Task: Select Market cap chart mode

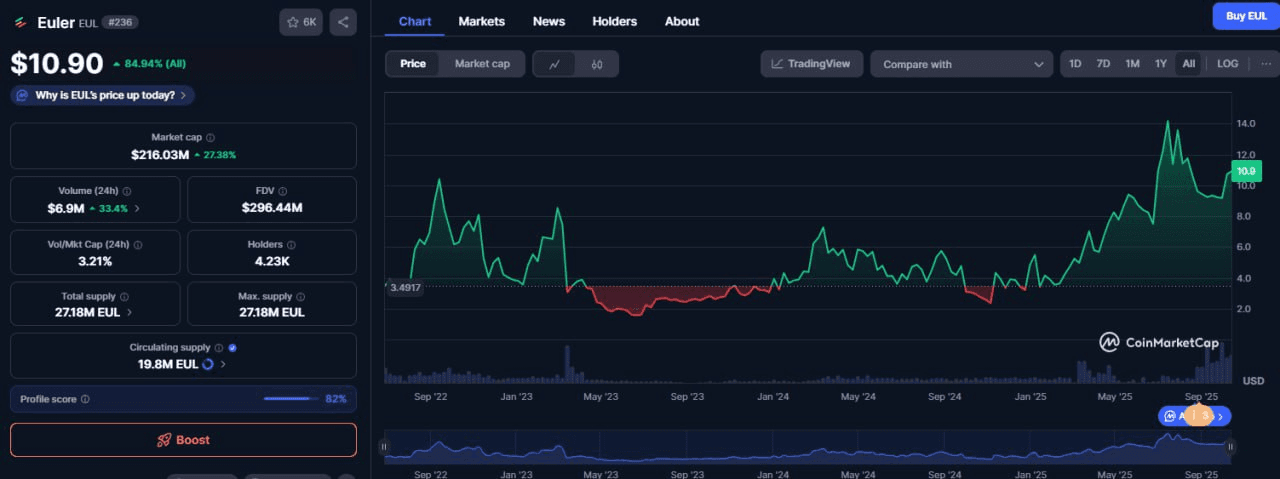Action: (x=482, y=64)
